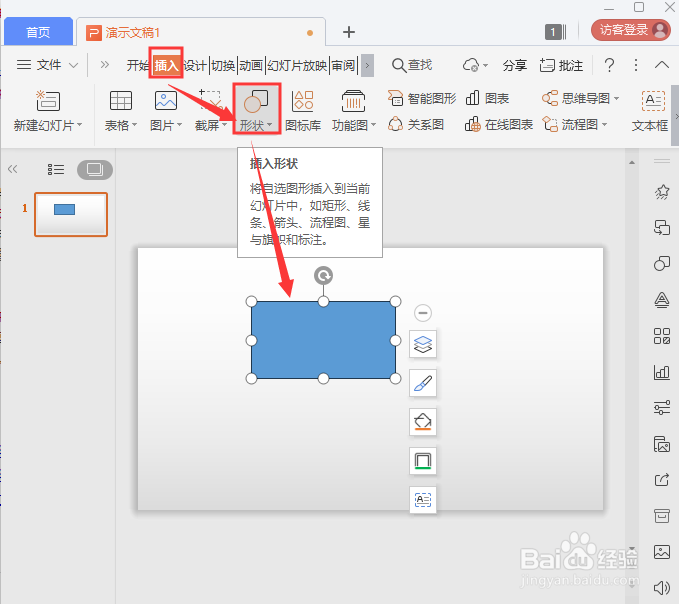Click the Mind Map (思维导图) icon

click(550, 98)
